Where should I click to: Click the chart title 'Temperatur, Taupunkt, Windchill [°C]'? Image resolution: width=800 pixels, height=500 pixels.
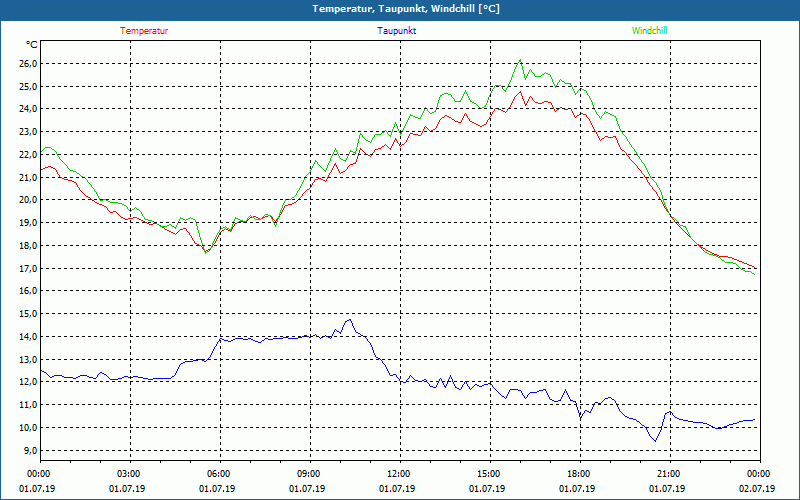point(406,9)
